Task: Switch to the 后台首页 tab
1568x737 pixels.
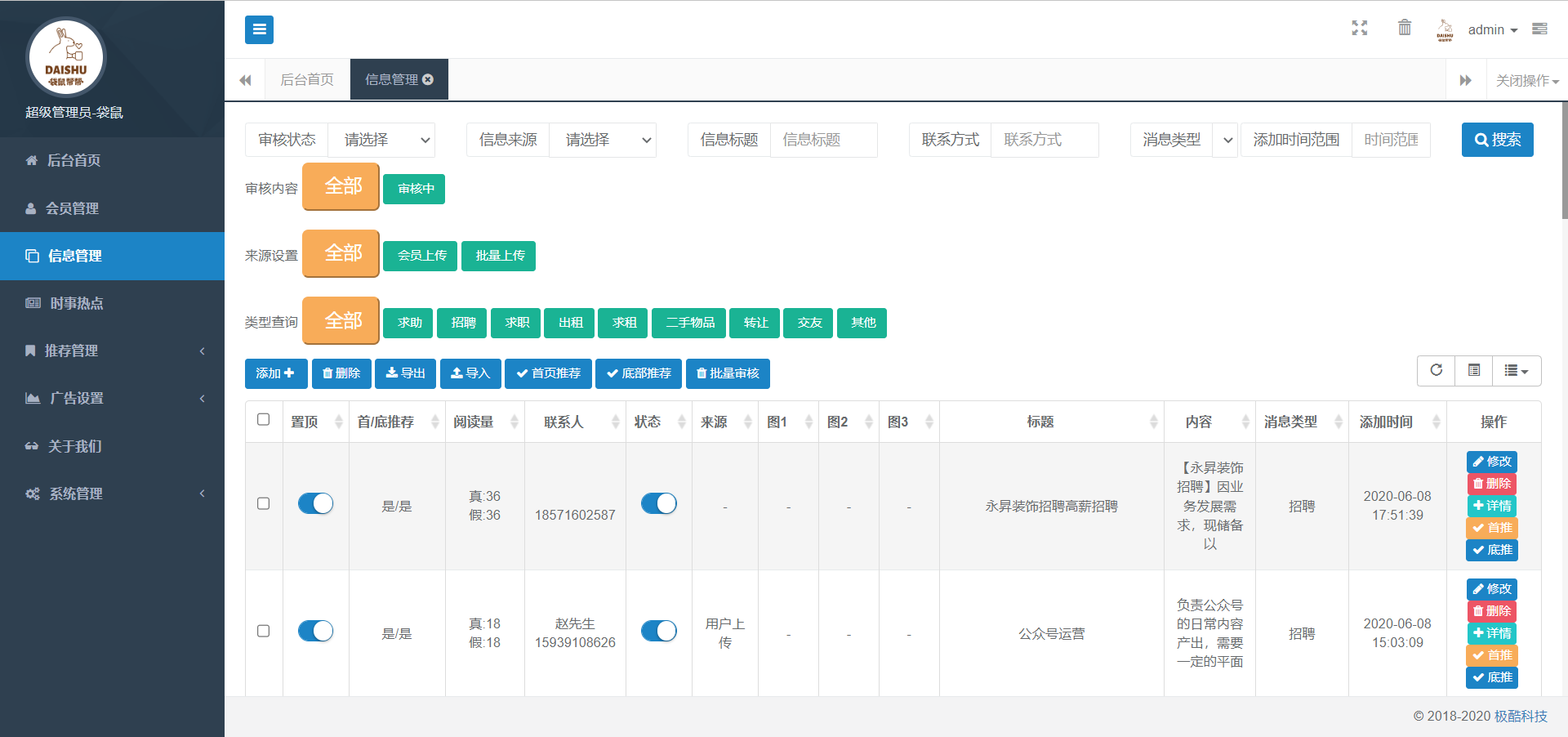Action: (307, 79)
